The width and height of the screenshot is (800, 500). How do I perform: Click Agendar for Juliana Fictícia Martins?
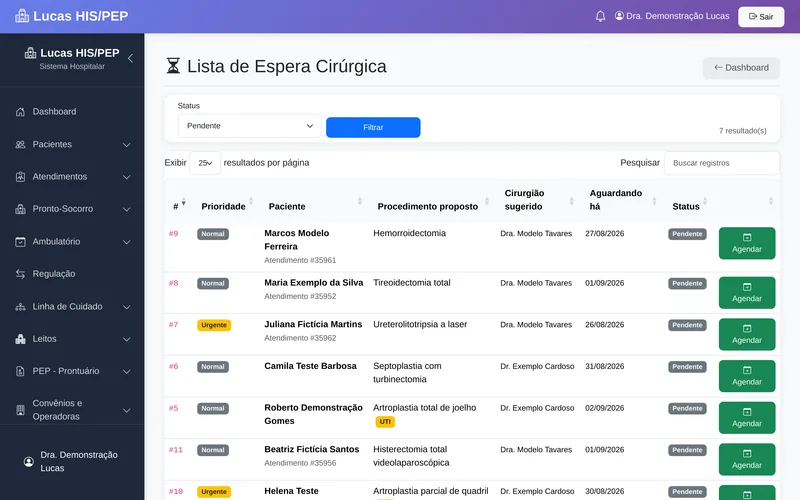pyautogui.click(x=747, y=335)
